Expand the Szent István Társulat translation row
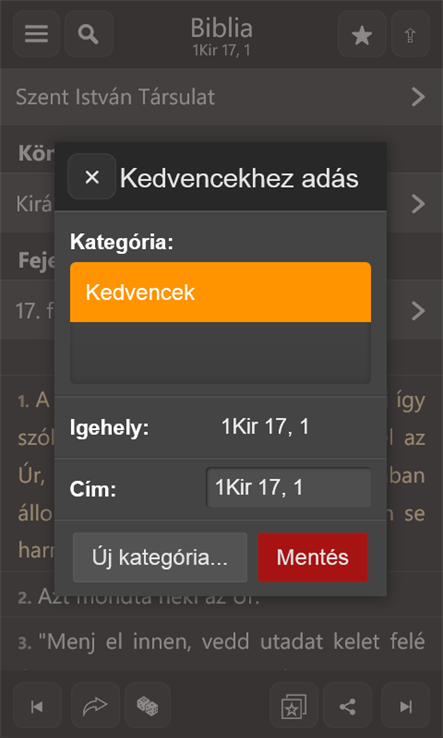 (x=221, y=97)
